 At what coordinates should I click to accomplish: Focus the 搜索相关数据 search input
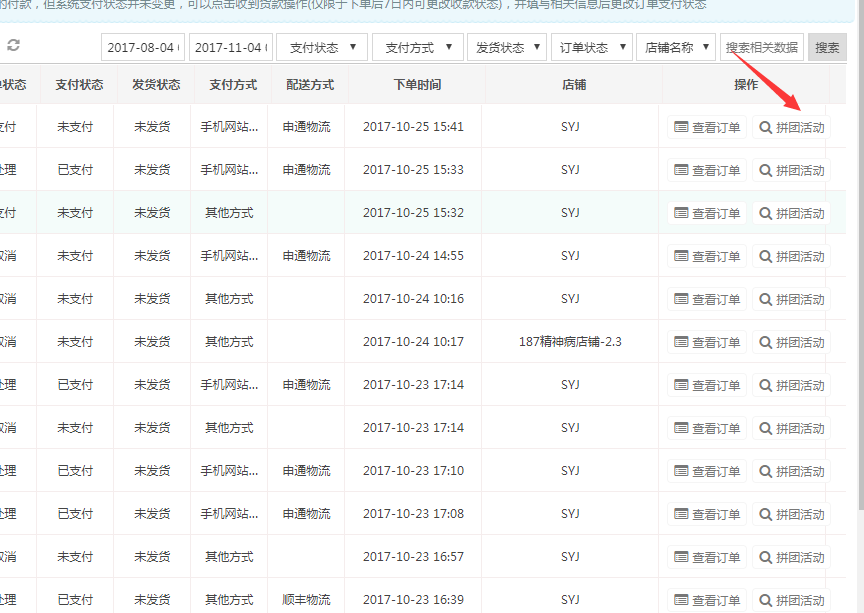pos(761,47)
